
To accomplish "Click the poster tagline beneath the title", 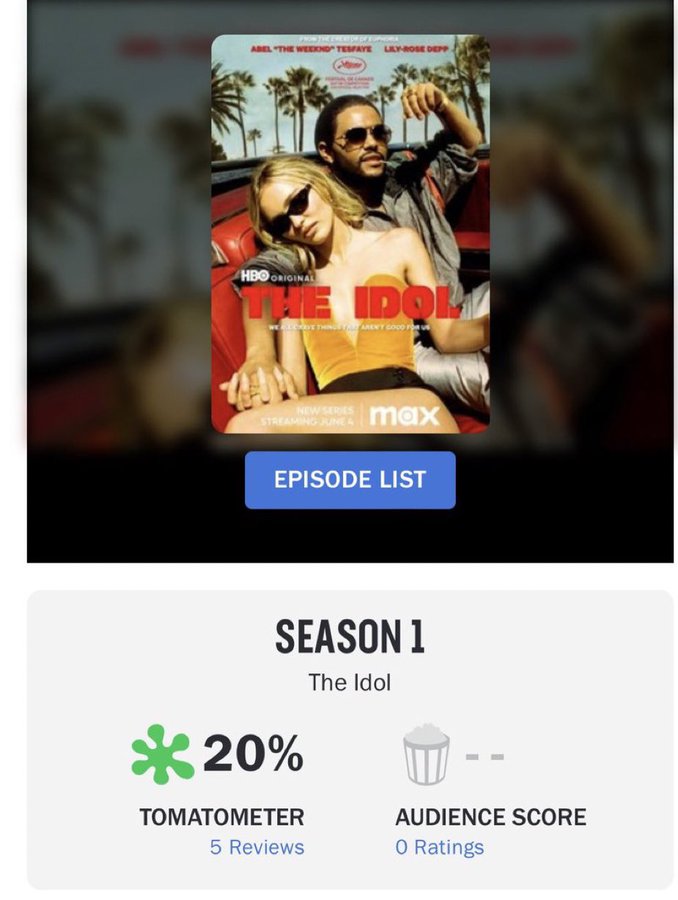I will pos(350,327).
